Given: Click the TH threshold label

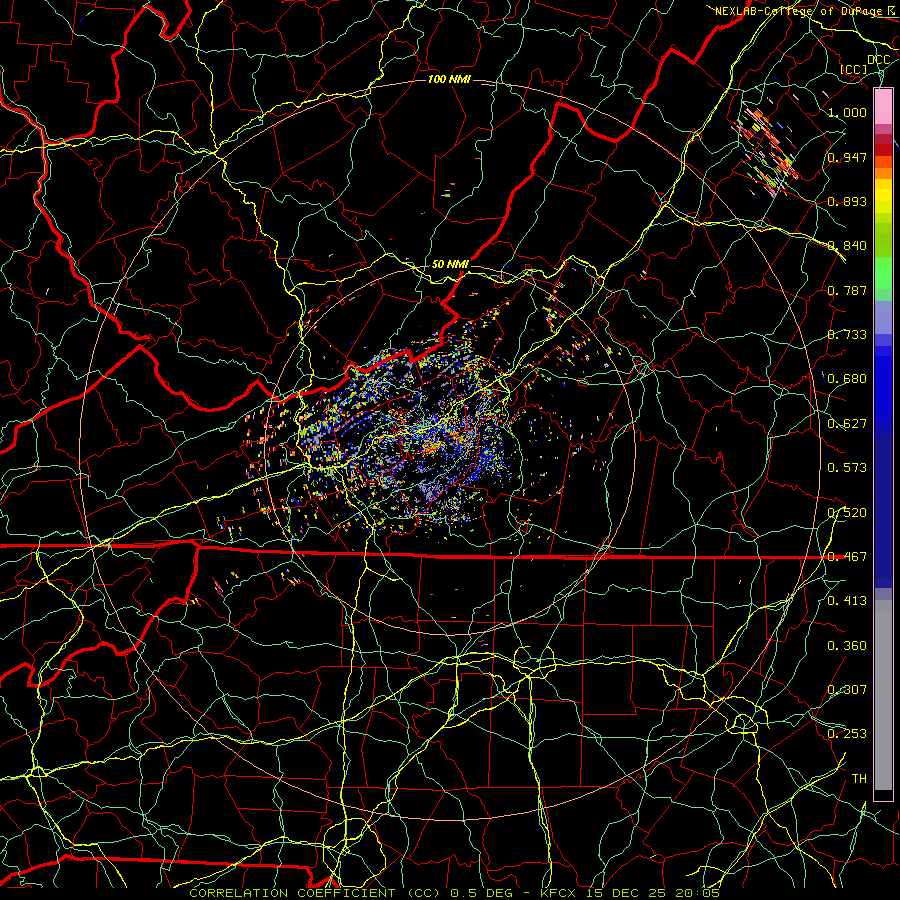Looking at the screenshot, I should click(x=859, y=779).
